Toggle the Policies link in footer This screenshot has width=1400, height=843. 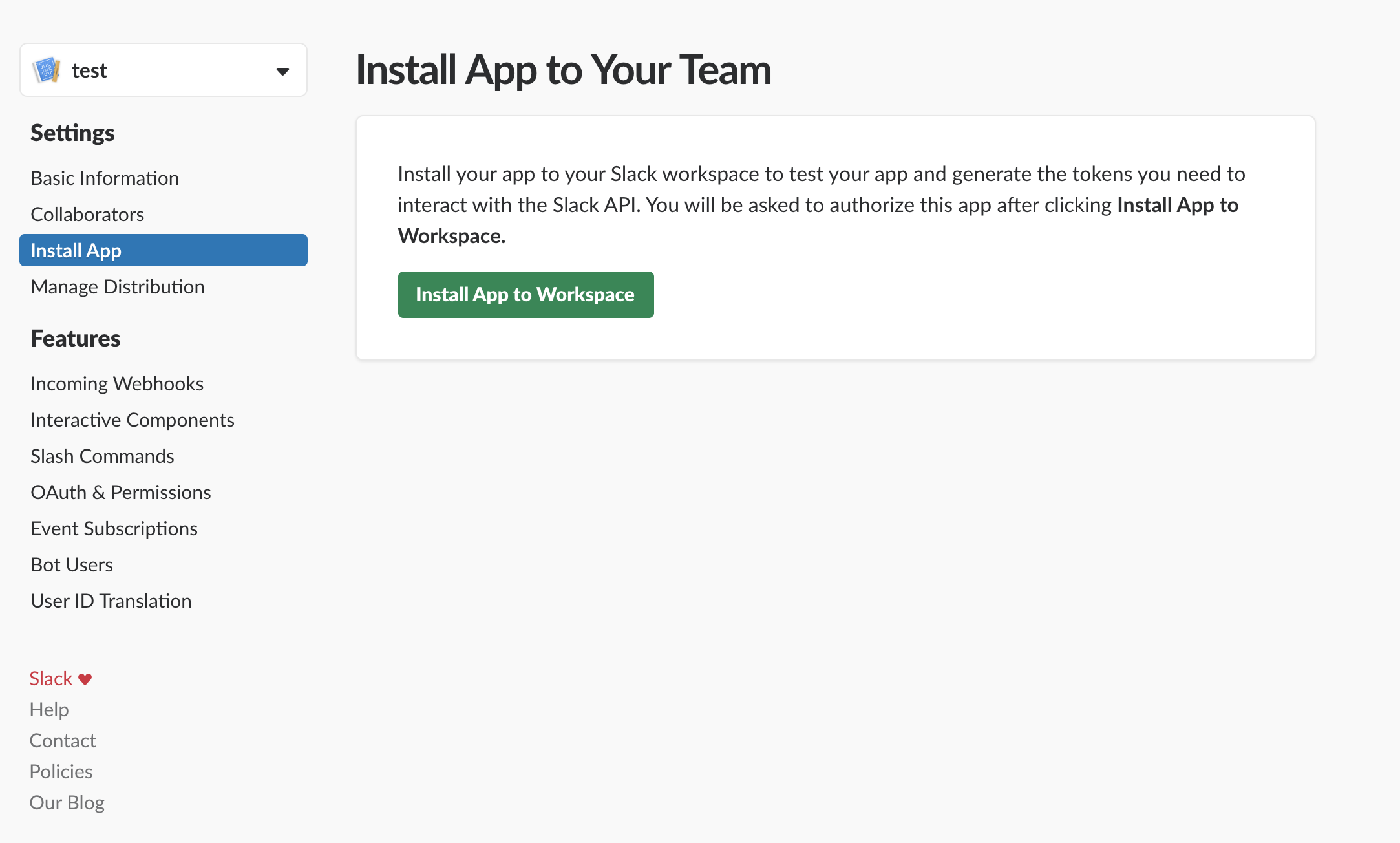click(61, 771)
